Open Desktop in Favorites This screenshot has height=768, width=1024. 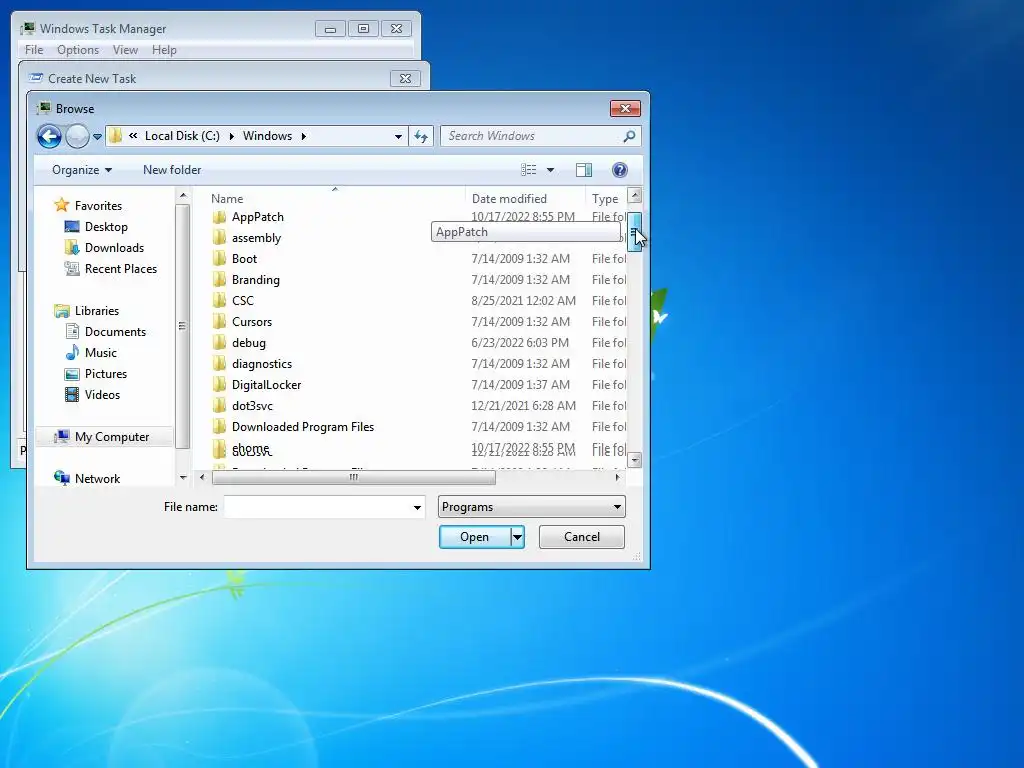(106, 227)
